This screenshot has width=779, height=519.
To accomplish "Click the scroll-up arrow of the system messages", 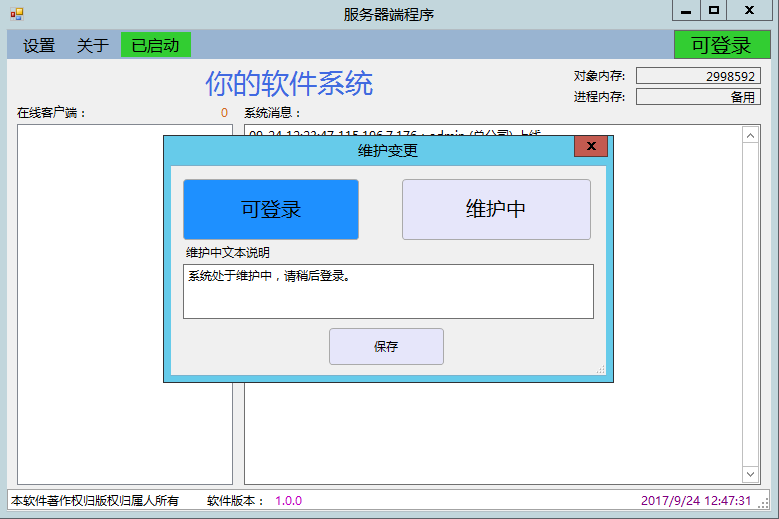I will [x=751, y=134].
